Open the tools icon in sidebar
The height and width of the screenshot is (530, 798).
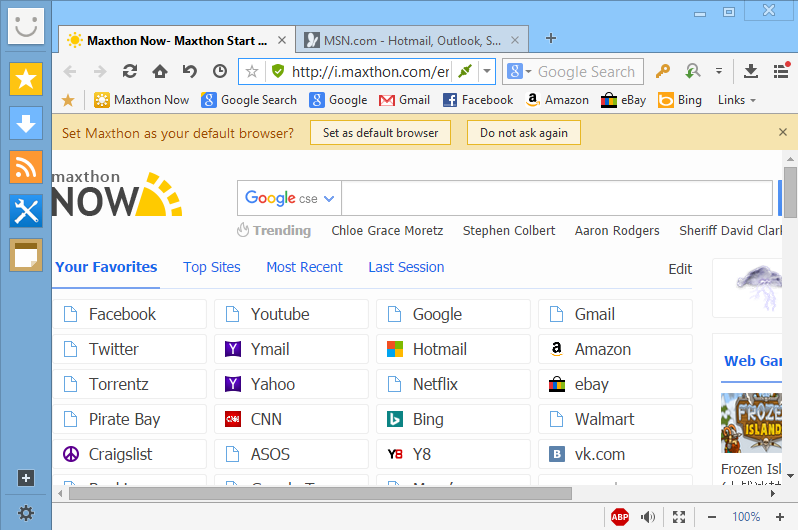26,211
